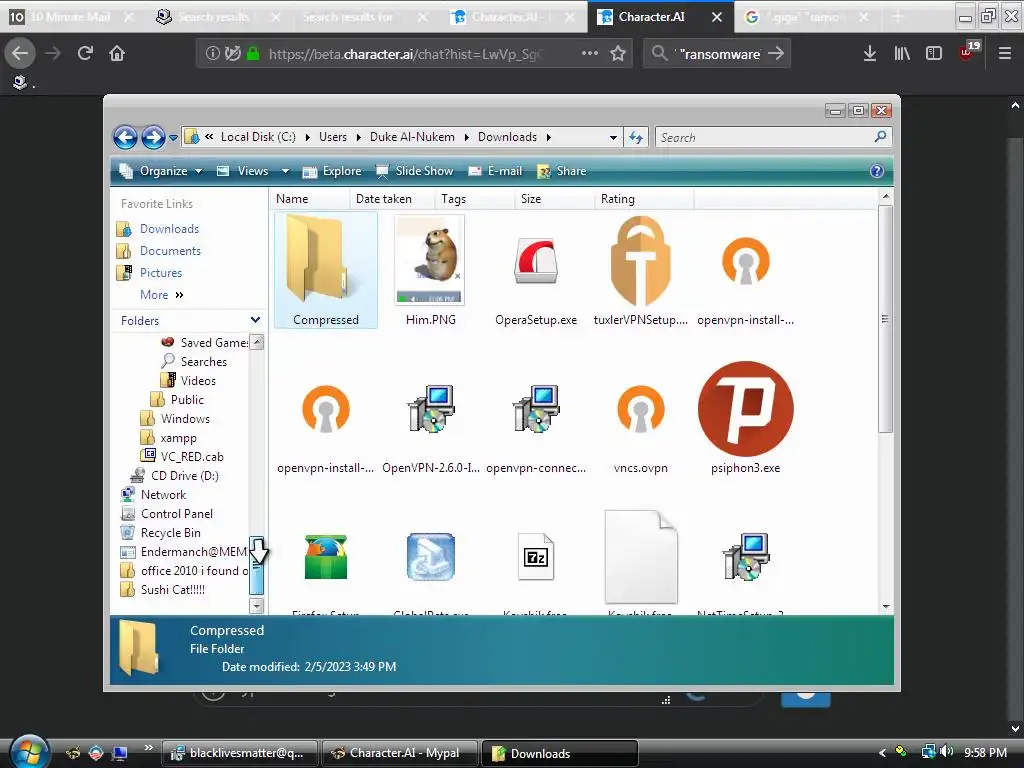Image resolution: width=1024 pixels, height=768 pixels.
Task: Open Explorer Help question mark
Action: [x=876, y=171]
